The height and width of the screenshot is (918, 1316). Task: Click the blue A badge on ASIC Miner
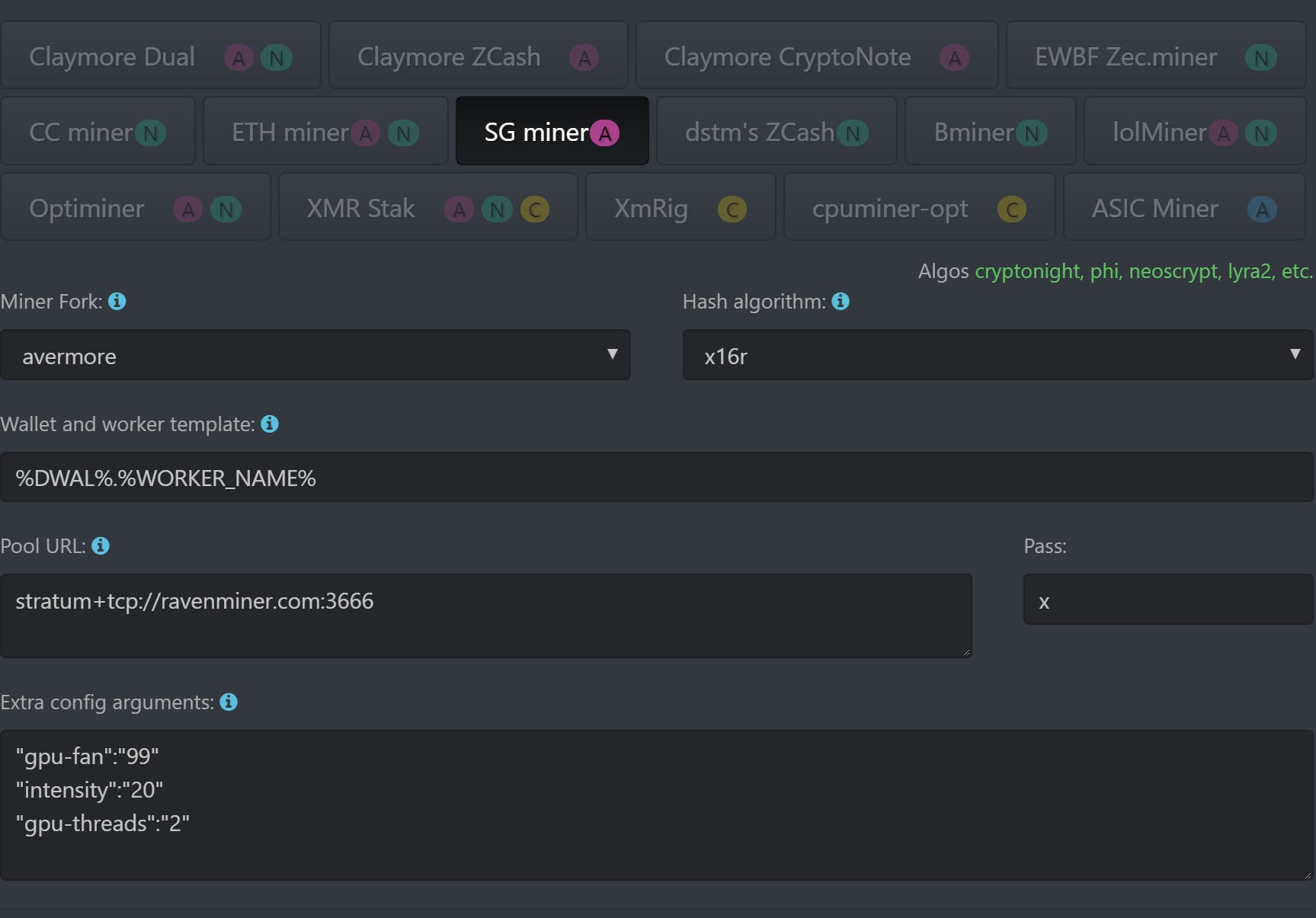tap(1262, 210)
